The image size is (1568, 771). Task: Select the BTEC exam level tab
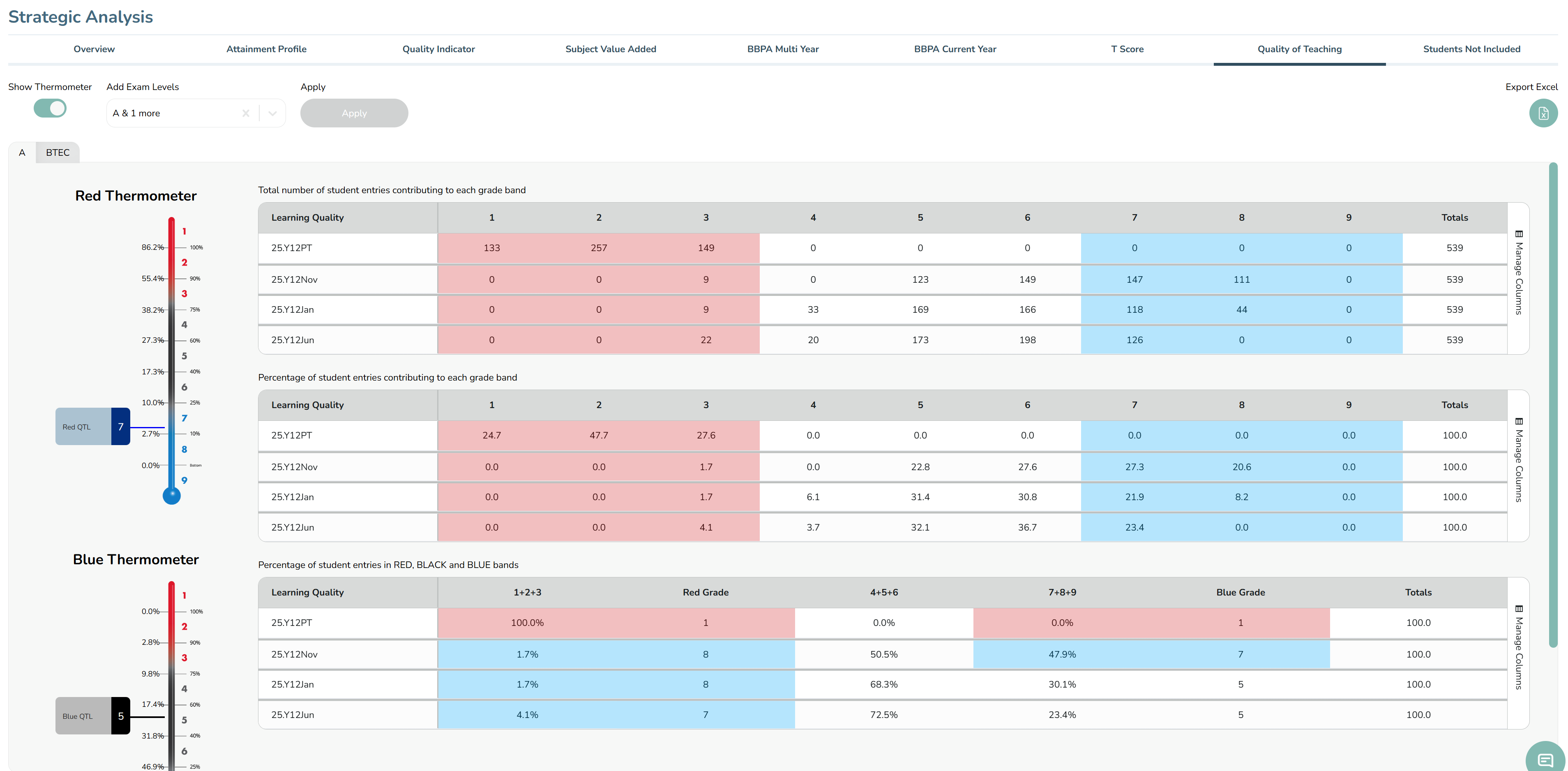pos(58,153)
